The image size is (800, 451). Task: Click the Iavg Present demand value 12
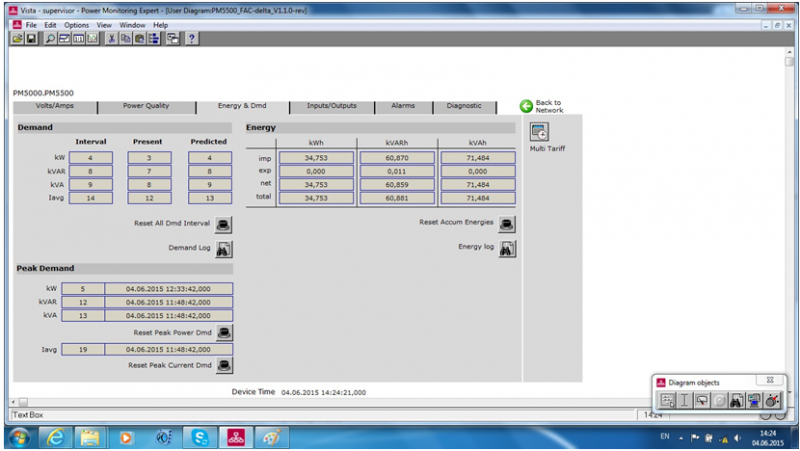149,198
